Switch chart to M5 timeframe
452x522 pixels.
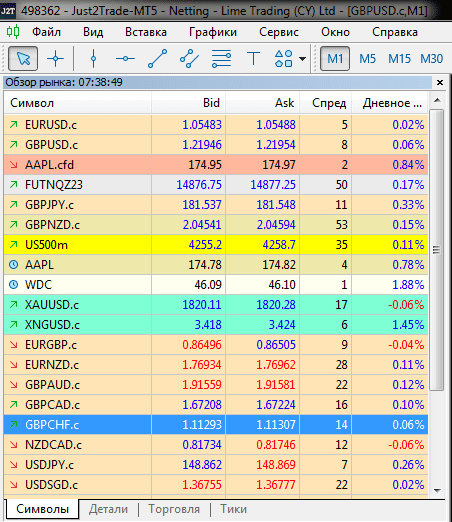coord(367,59)
